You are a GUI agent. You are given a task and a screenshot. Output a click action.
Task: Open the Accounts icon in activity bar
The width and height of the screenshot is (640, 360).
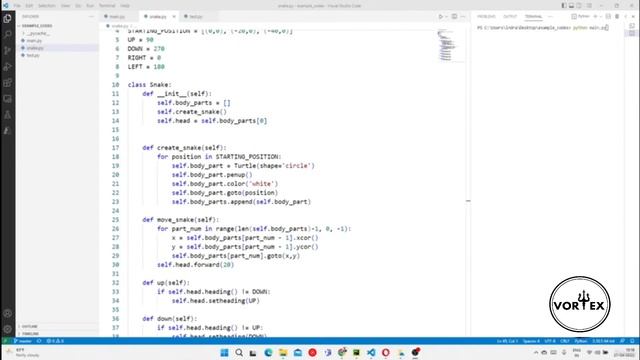click(x=7, y=313)
